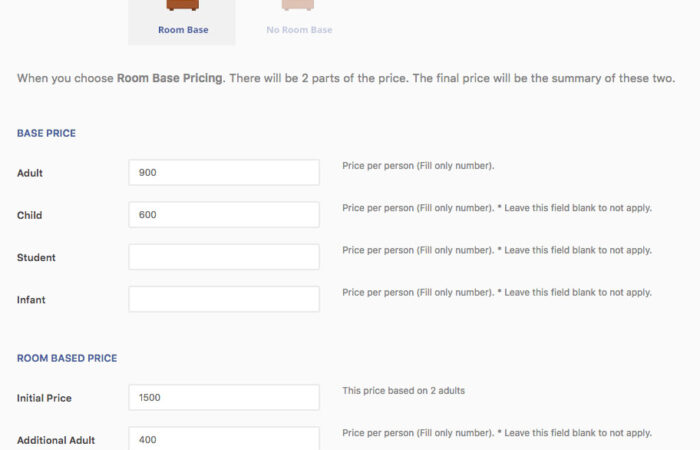700x450 pixels.
Task: Focus the Additional Adult price input
Action: tap(224, 439)
